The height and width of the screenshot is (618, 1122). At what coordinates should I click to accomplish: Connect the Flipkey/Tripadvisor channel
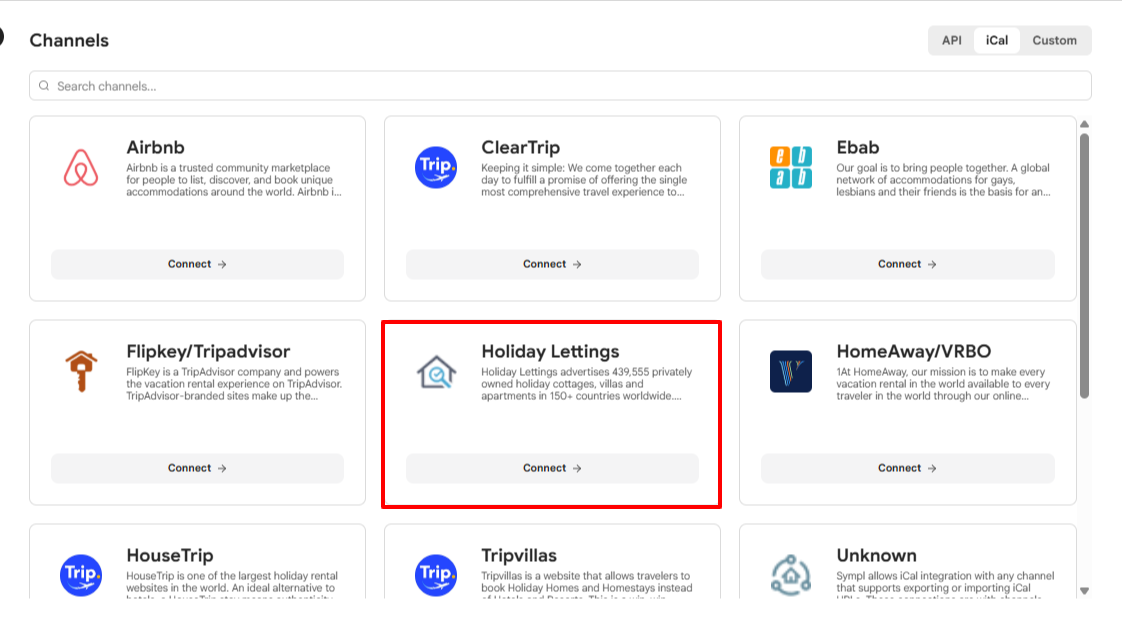click(197, 468)
